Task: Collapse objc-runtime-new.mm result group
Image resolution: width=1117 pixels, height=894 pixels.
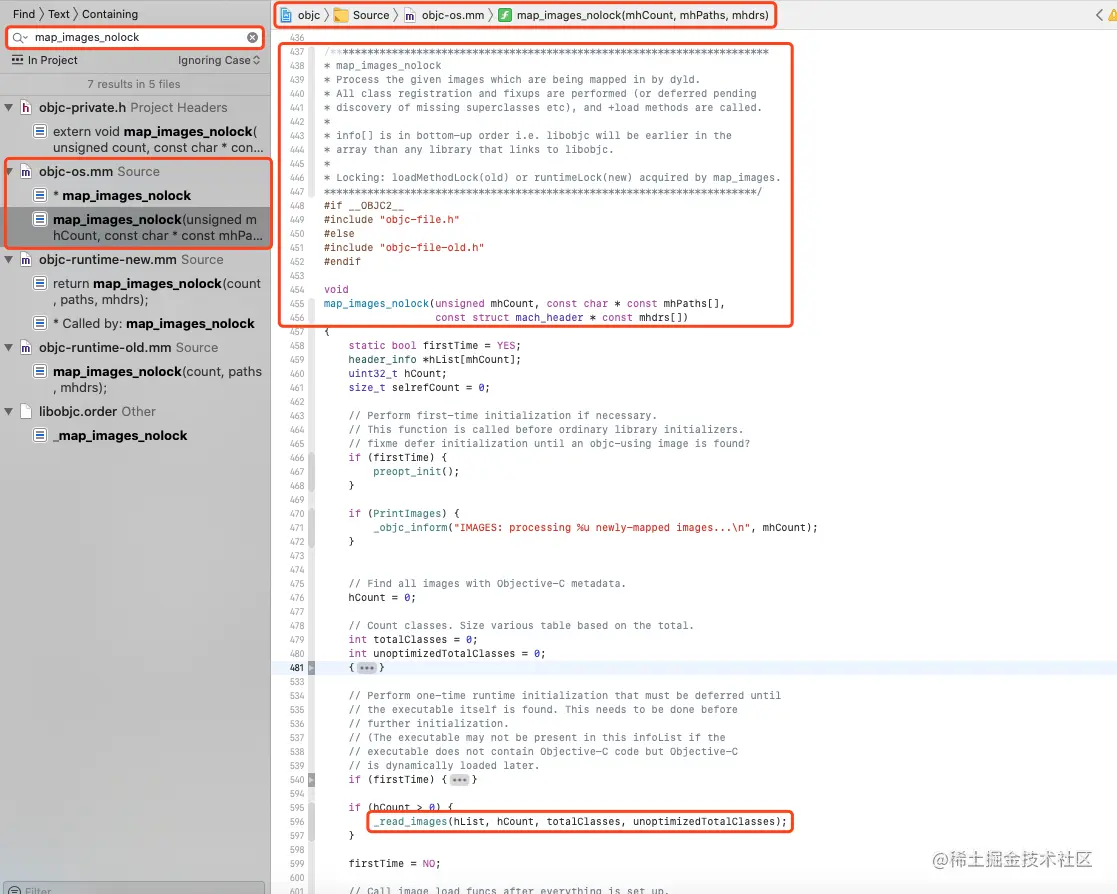Action: (9, 260)
